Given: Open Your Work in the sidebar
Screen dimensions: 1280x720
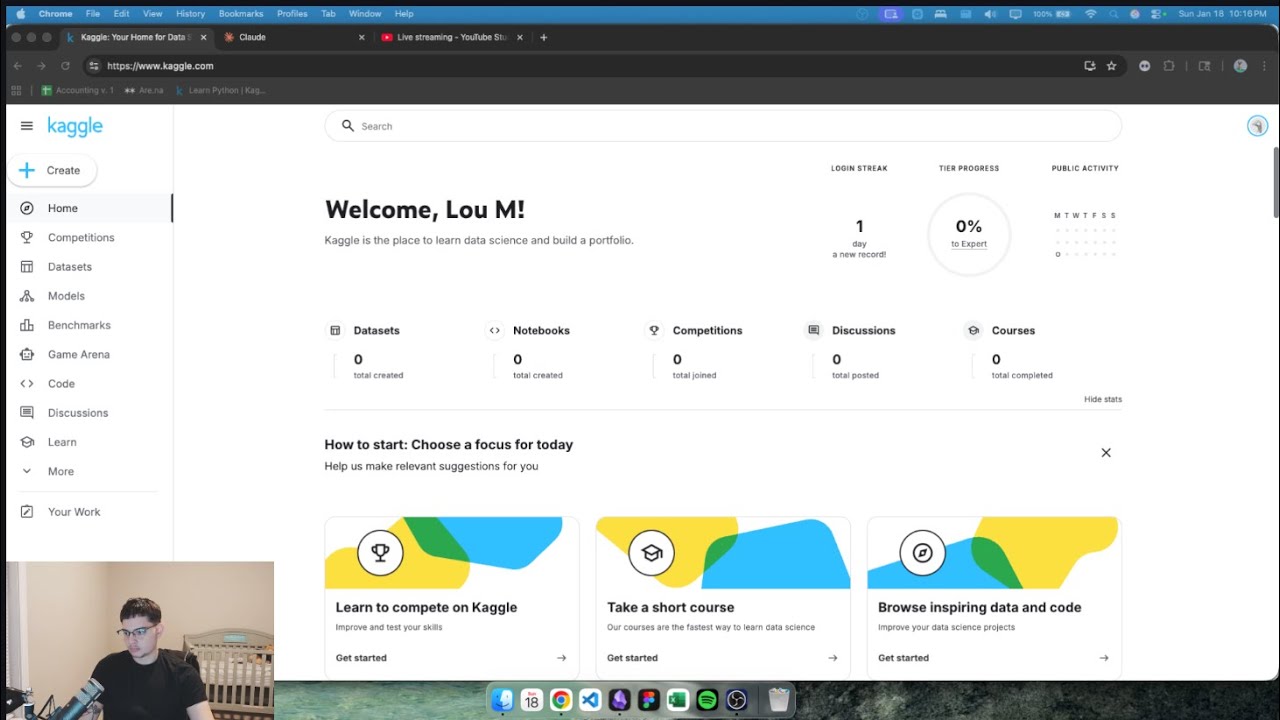Looking at the screenshot, I should click(89, 512).
